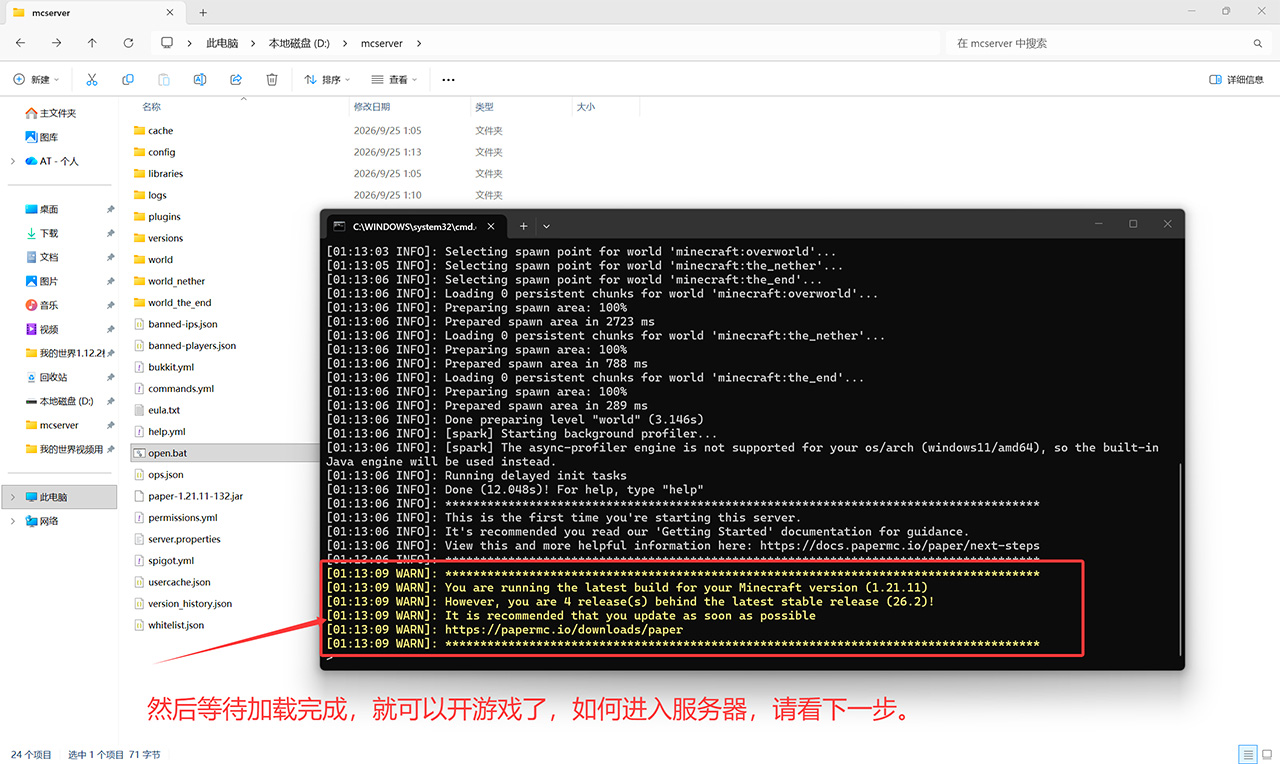Screen dimensions: 1280x764
Task: Expand the AT - 个人 tree node
Action: (x=12, y=161)
